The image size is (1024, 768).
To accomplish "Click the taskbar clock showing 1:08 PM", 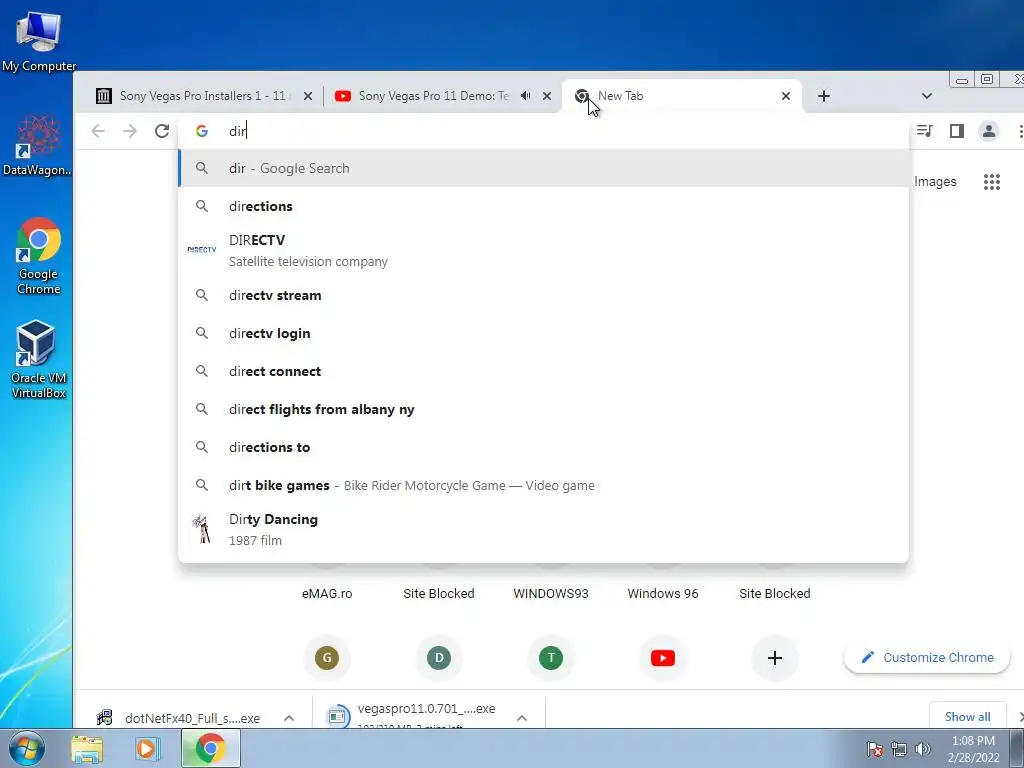I will click(x=973, y=749).
